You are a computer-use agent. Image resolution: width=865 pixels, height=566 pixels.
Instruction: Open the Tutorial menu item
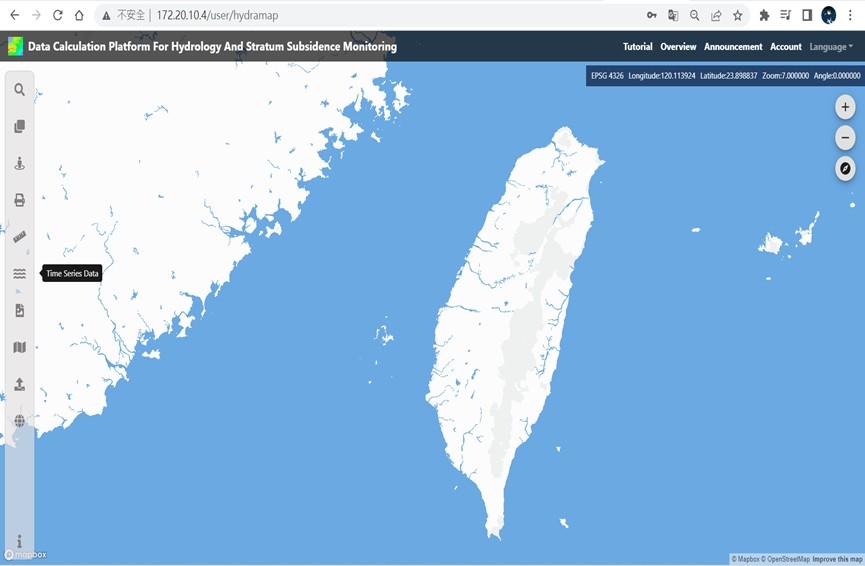pos(637,47)
